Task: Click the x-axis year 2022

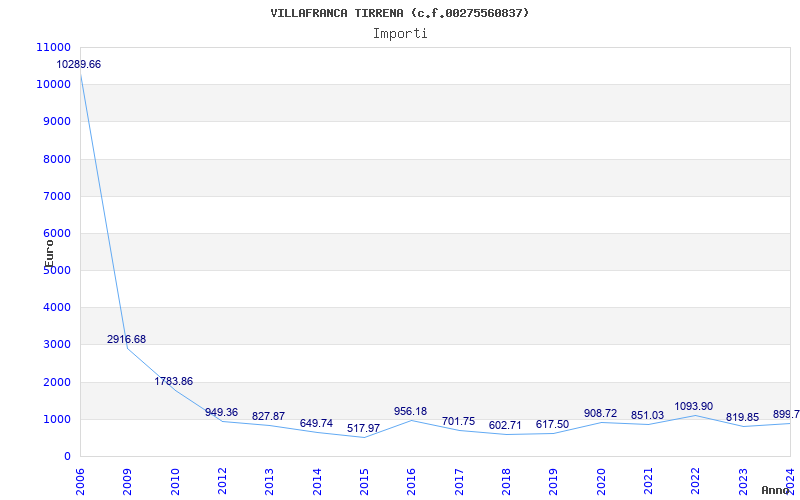Action: [695, 481]
